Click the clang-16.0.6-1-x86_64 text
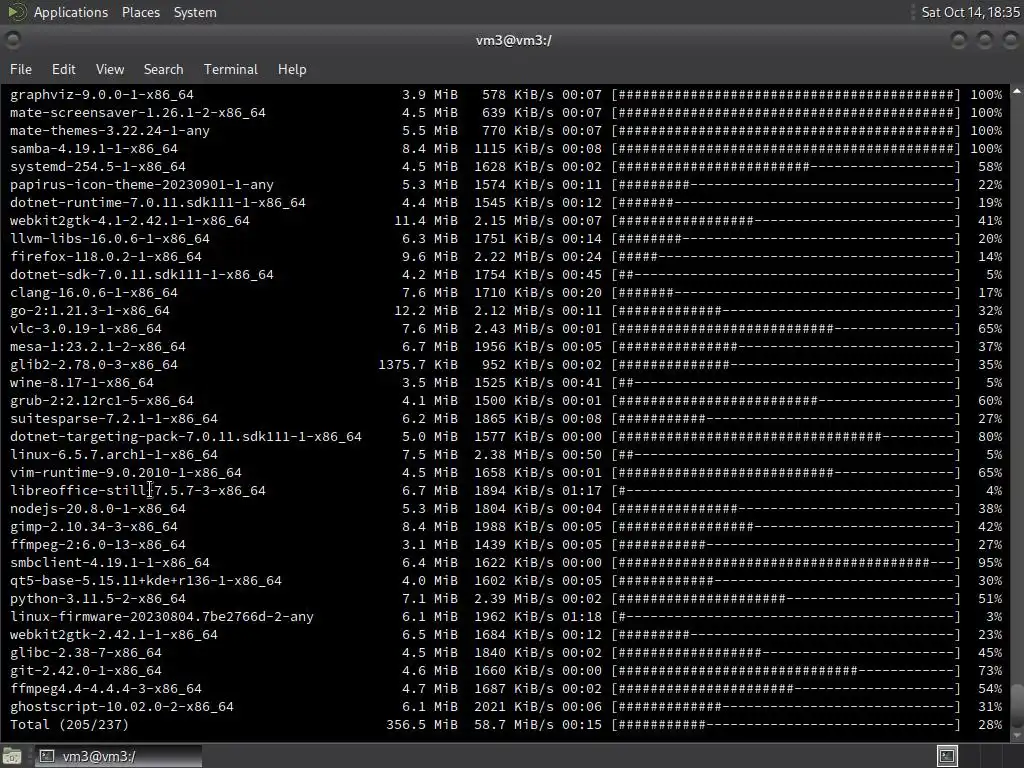This screenshot has height=768, width=1024. (94, 293)
